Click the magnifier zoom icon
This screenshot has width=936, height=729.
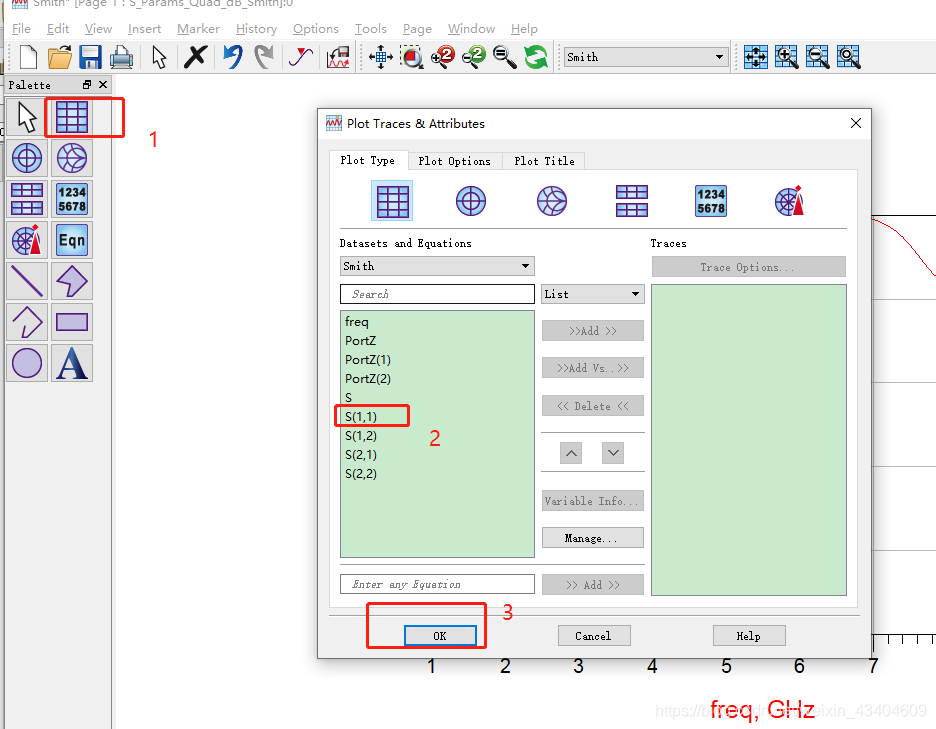[x=504, y=57]
